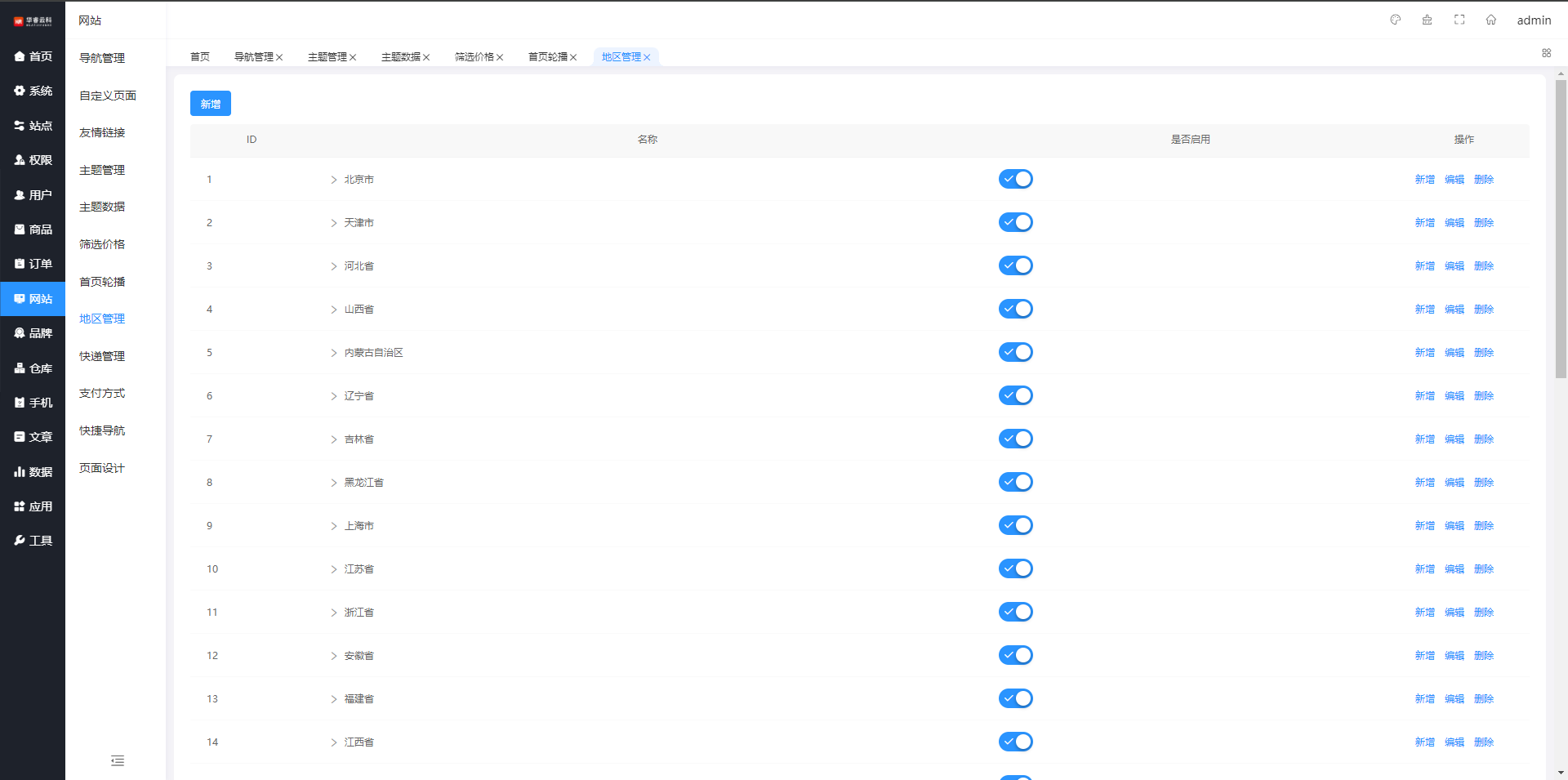This screenshot has width=1568, height=780.
Task: Expand the 上海市 tree row
Action: tap(333, 526)
